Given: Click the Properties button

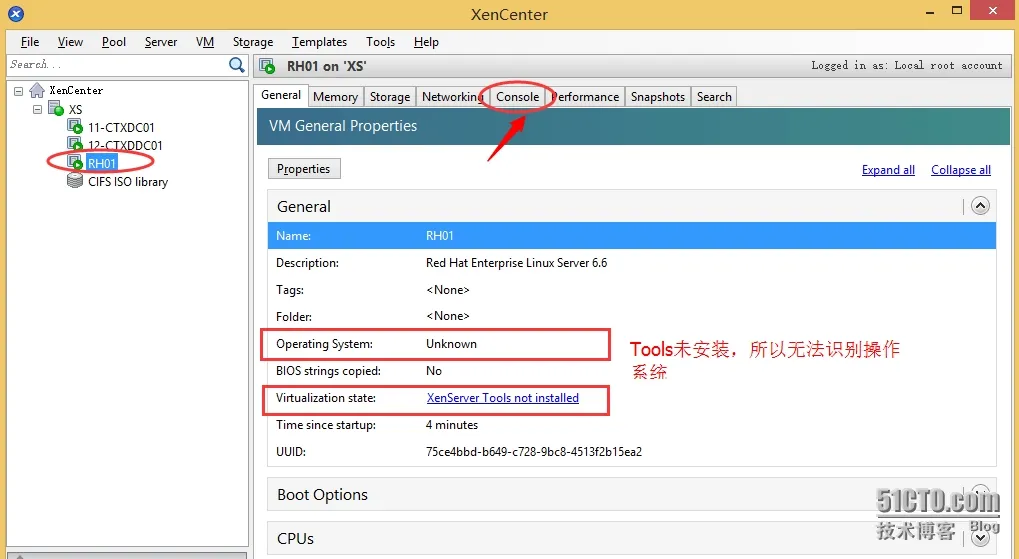Looking at the screenshot, I should [303, 169].
